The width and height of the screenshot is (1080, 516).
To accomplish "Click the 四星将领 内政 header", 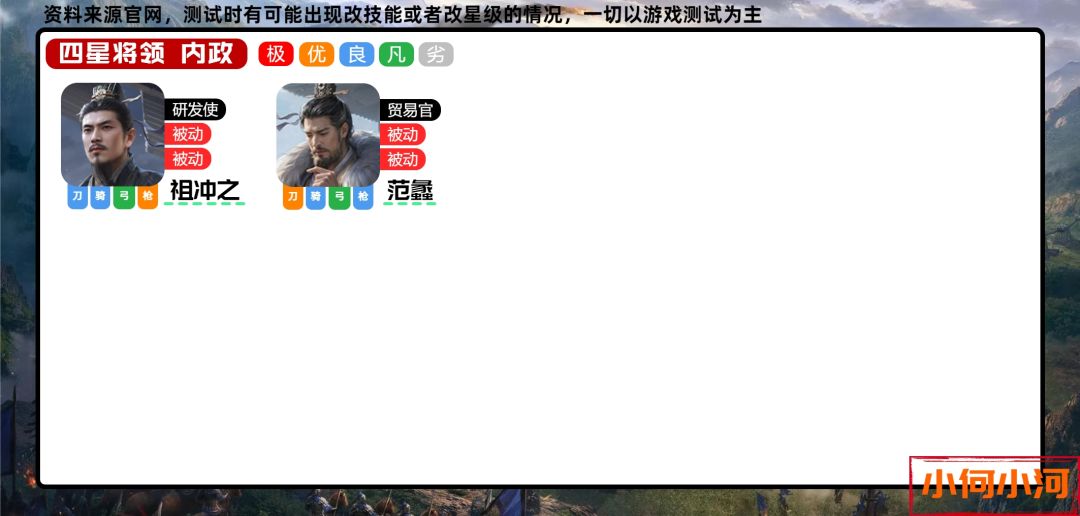I will (x=146, y=54).
